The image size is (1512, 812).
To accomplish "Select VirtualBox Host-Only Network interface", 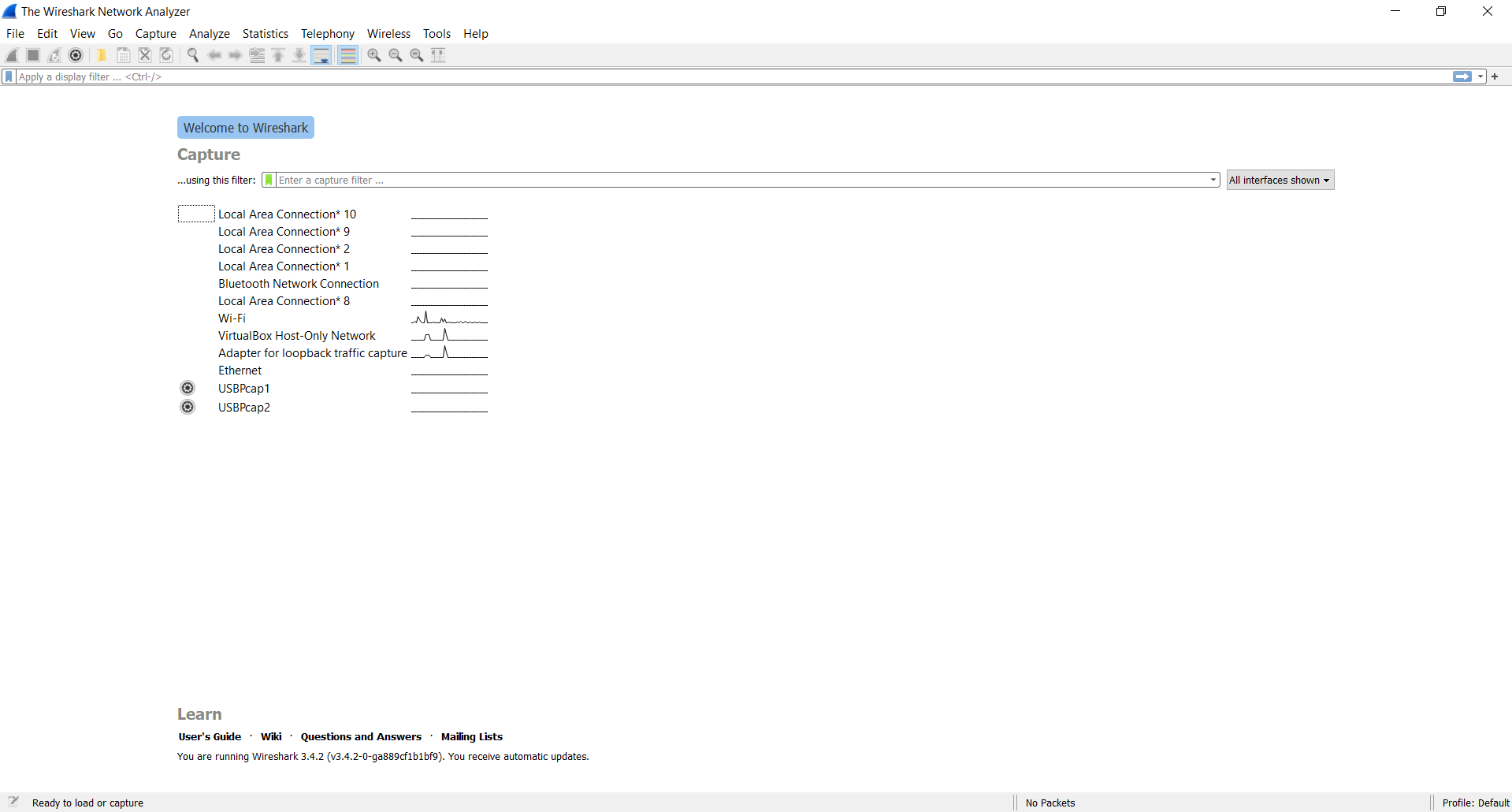I will [332, 336].
